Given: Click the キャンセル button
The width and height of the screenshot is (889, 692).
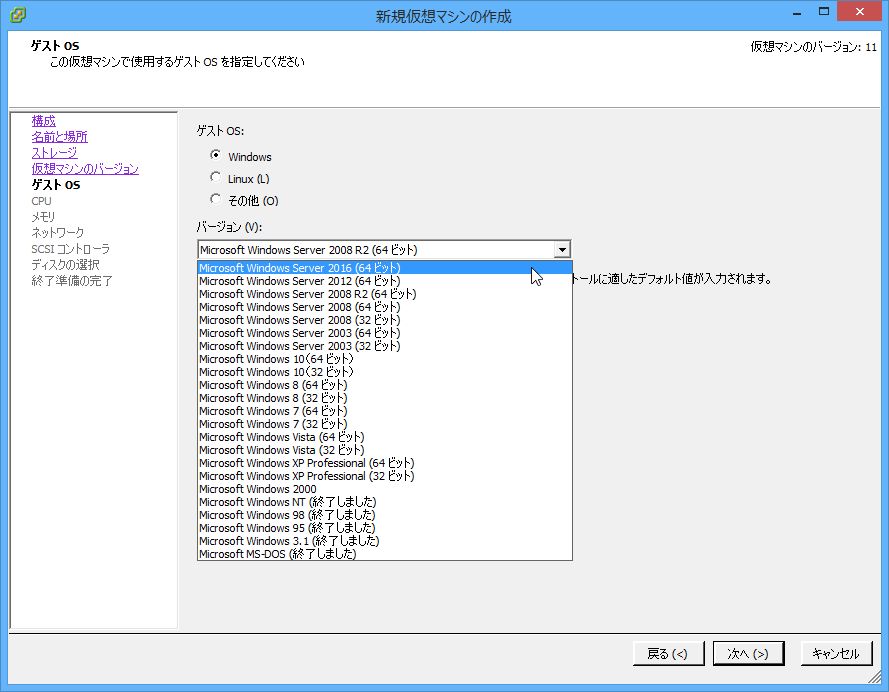Looking at the screenshot, I should 836,653.
